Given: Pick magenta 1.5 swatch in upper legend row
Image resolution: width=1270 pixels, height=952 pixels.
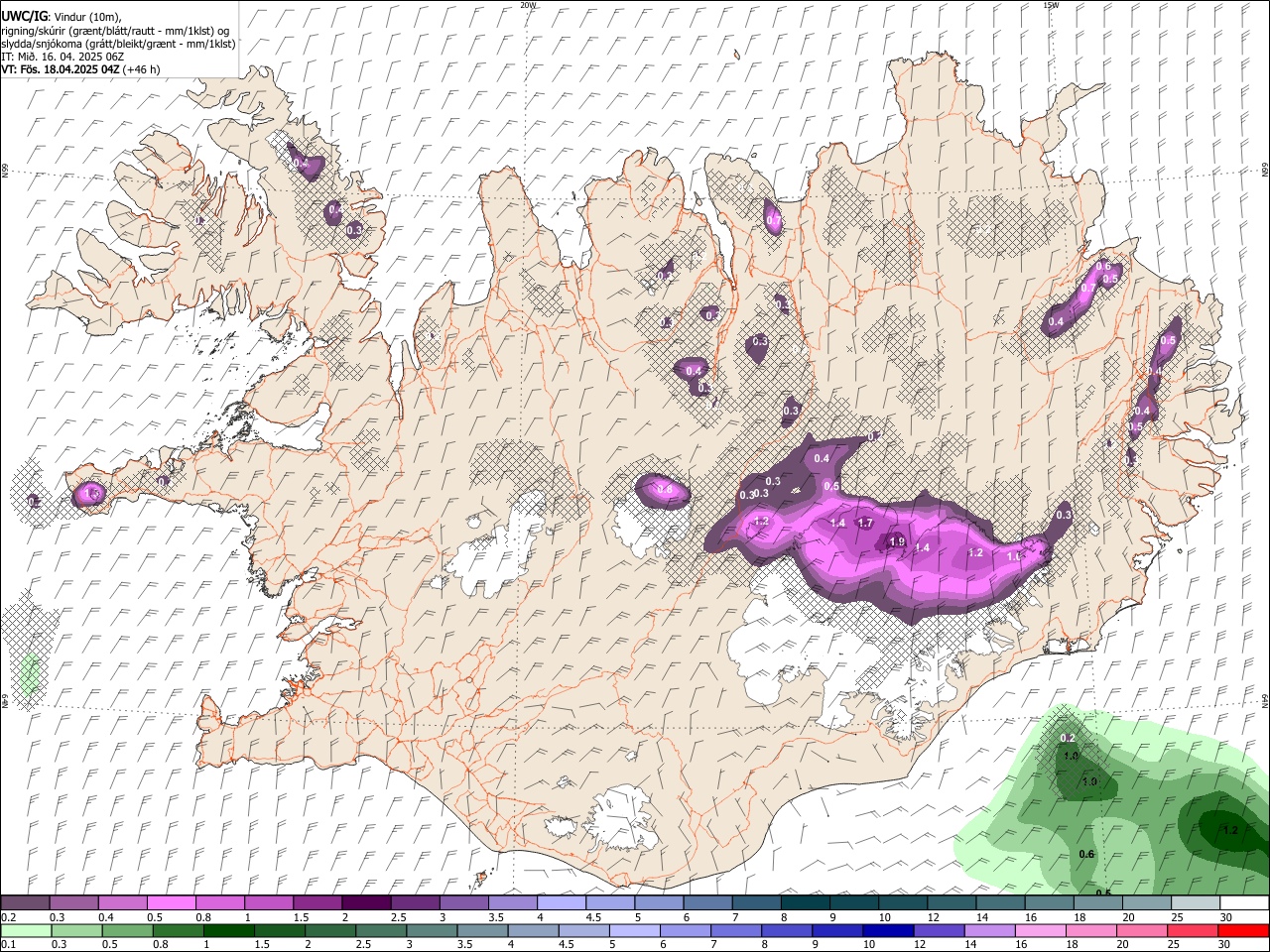Looking at the screenshot, I should 317,903.
